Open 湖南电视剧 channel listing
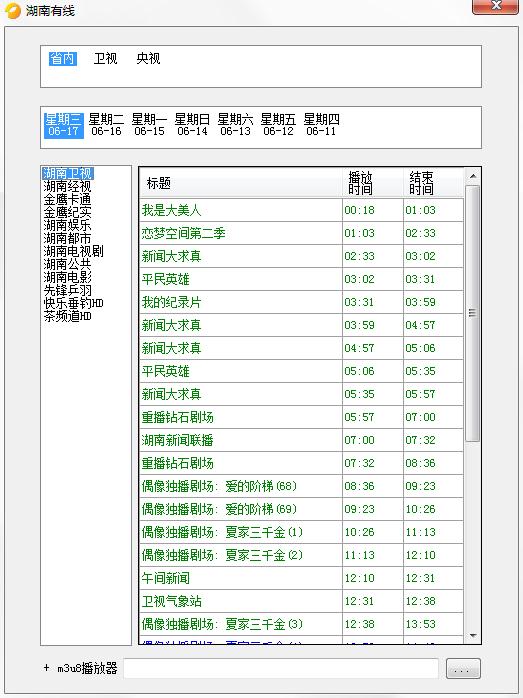 (73, 251)
